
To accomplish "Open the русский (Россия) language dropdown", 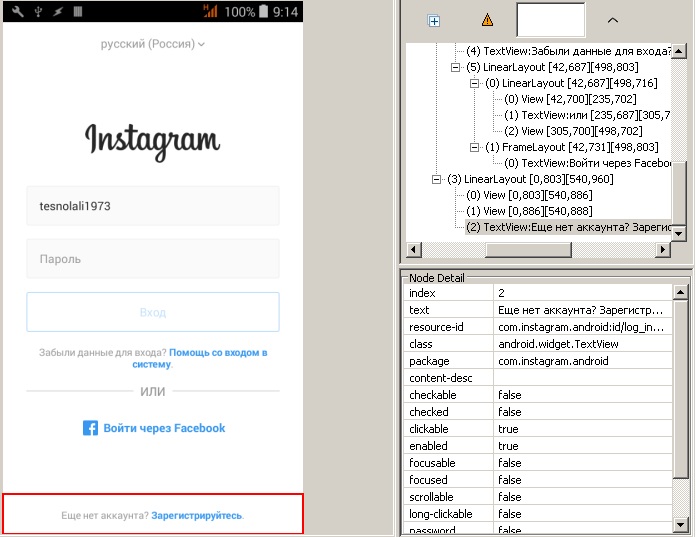I will (152, 44).
